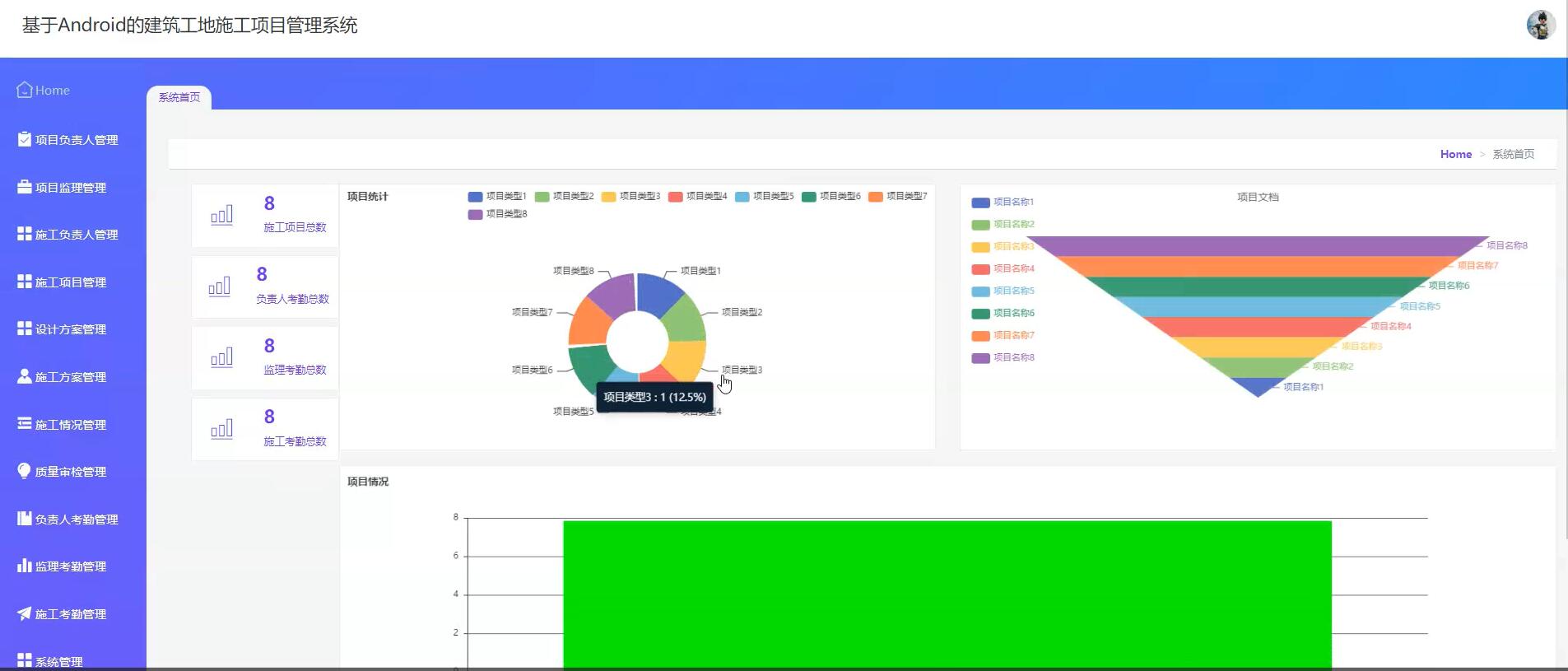The width and height of the screenshot is (1568, 671).
Task: Click the Home label in sidebar
Action: tap(53, 91)
